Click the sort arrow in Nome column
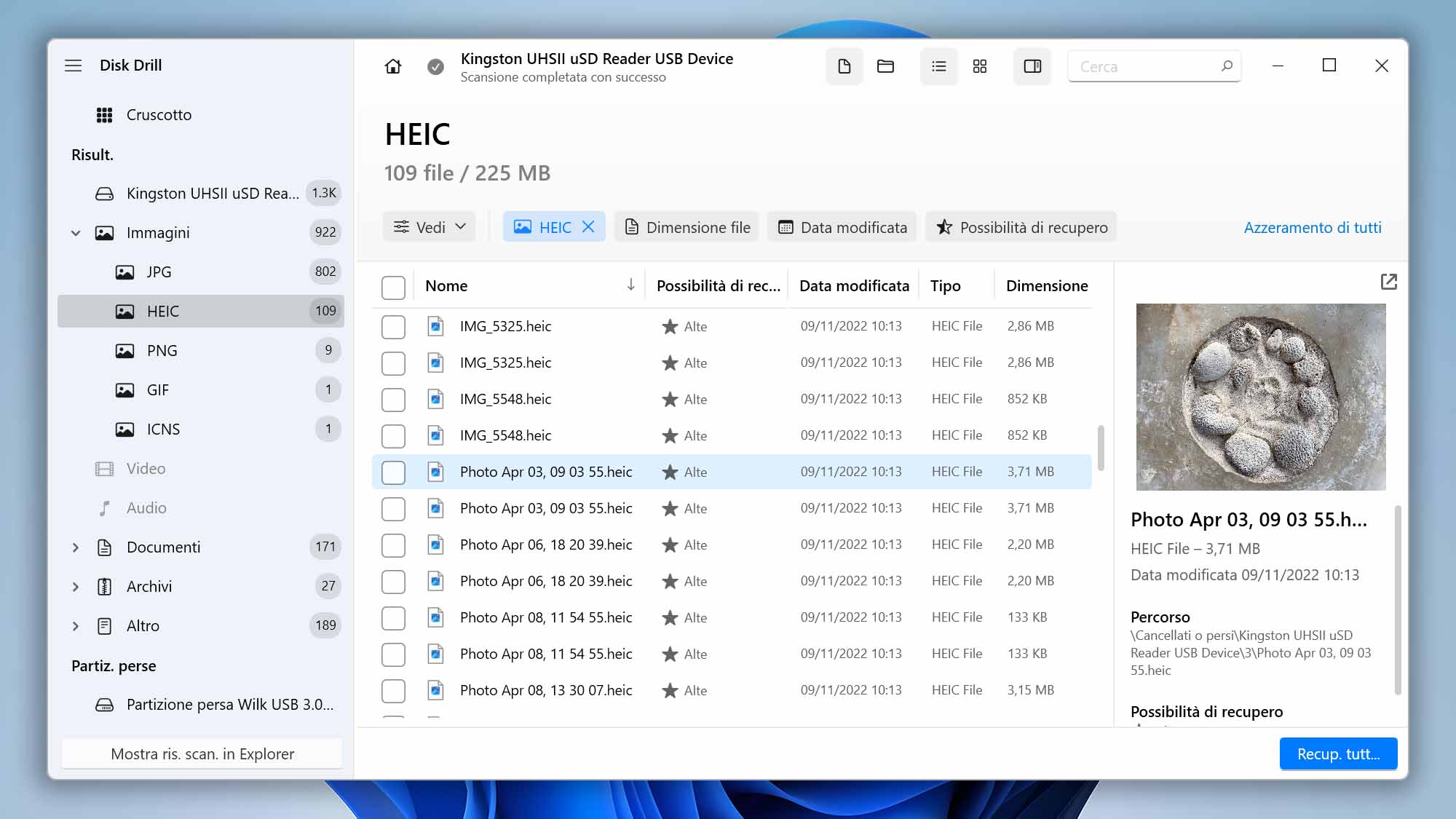The width and height of the screenshot is (1456, 819). [x=630, y=285]
